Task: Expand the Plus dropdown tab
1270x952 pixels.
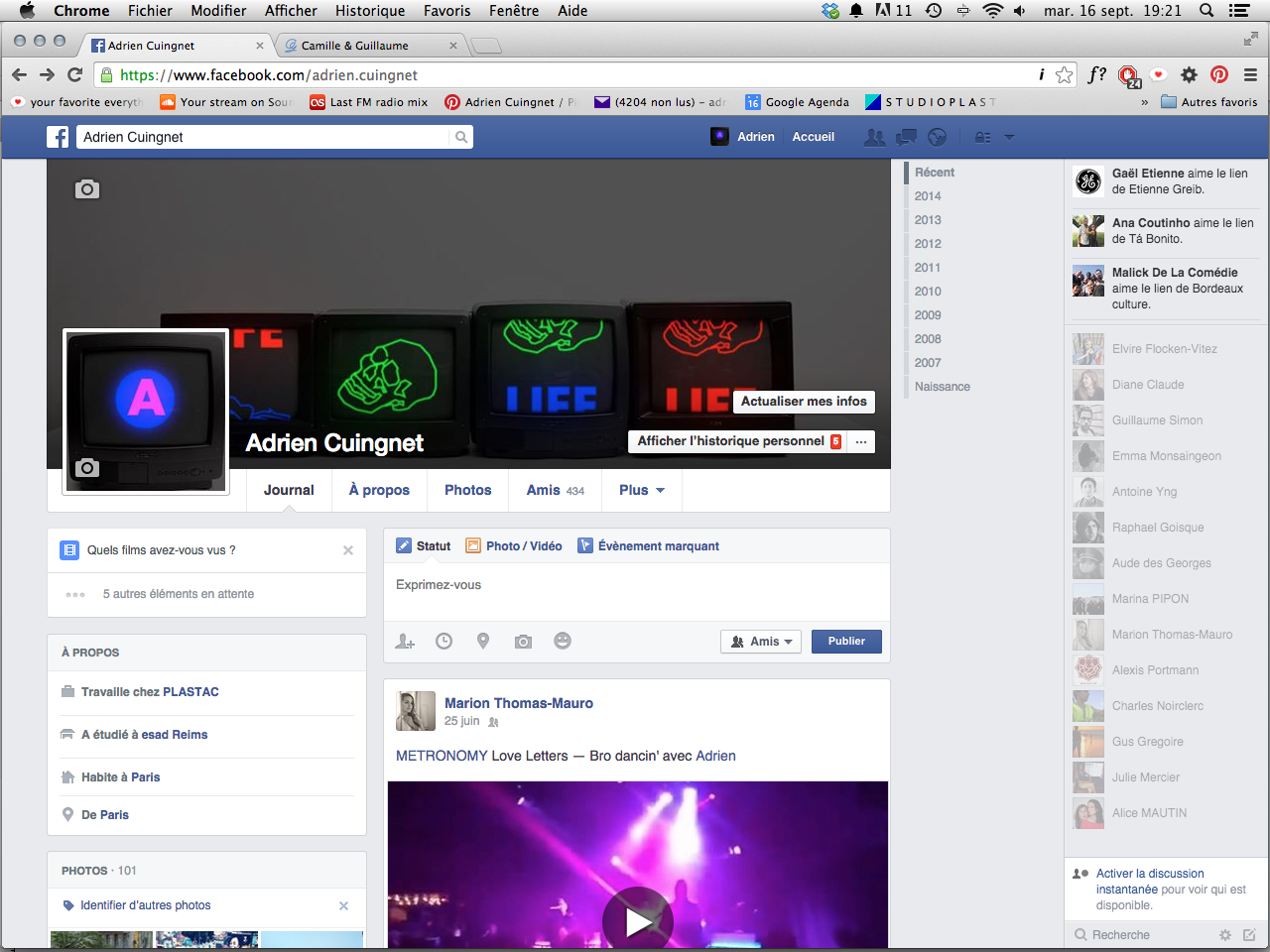Action: [642, 490]
